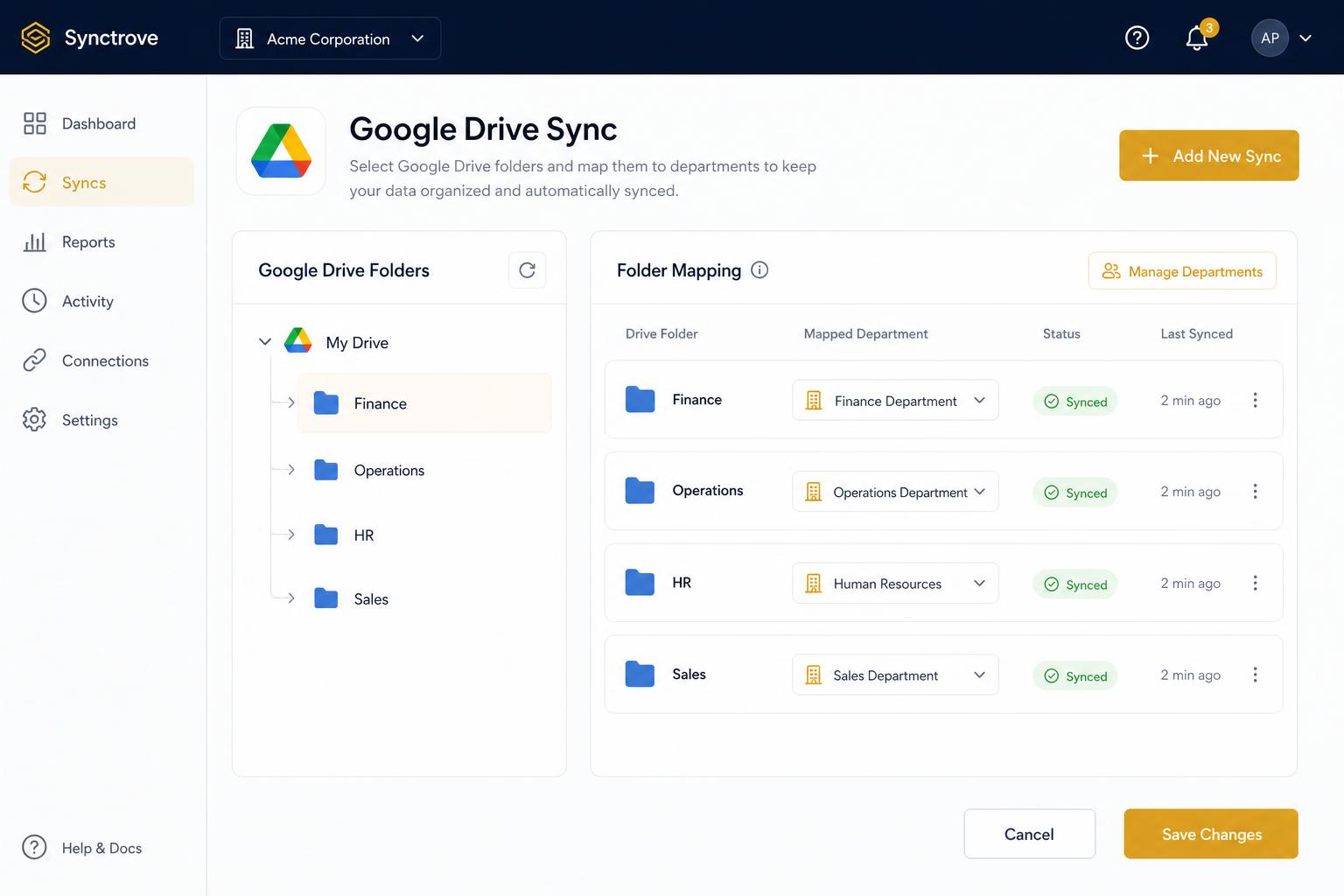This screenshot has height=896, width=1344.
Task: Click the My Drive Google Drive icon
Action: (x=298, y=341)
